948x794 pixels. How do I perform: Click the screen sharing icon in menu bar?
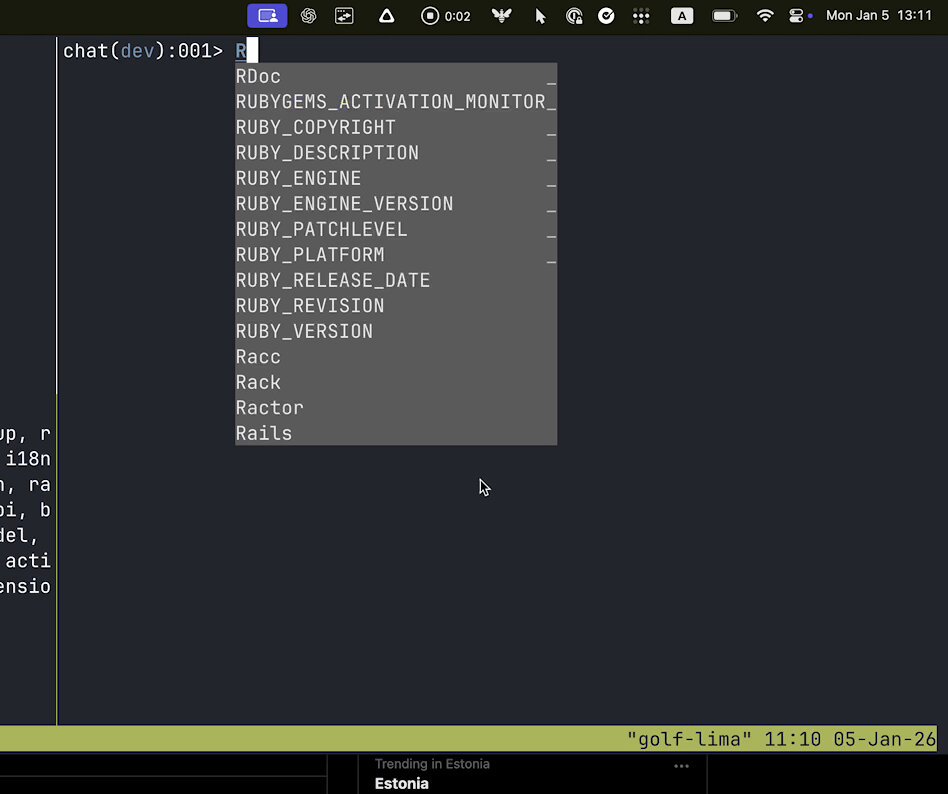[x=267, y=16]
